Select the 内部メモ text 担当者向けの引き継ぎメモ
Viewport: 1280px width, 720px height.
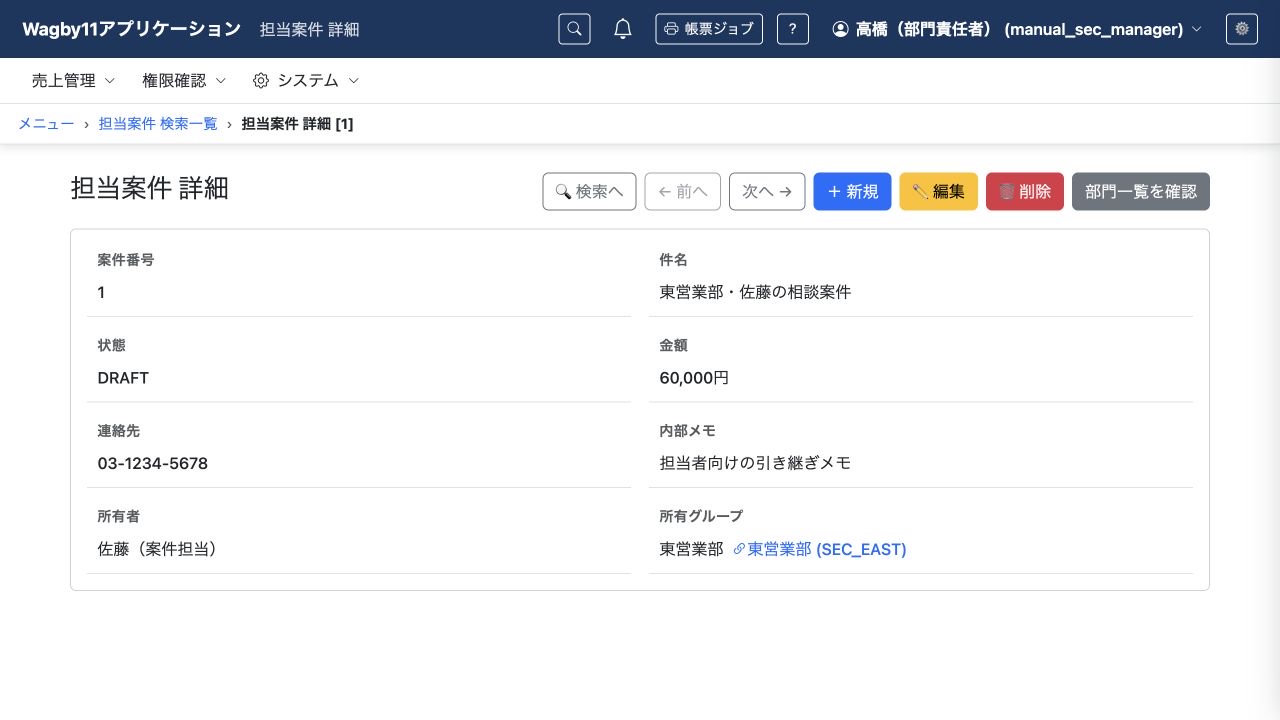(755, 463)
